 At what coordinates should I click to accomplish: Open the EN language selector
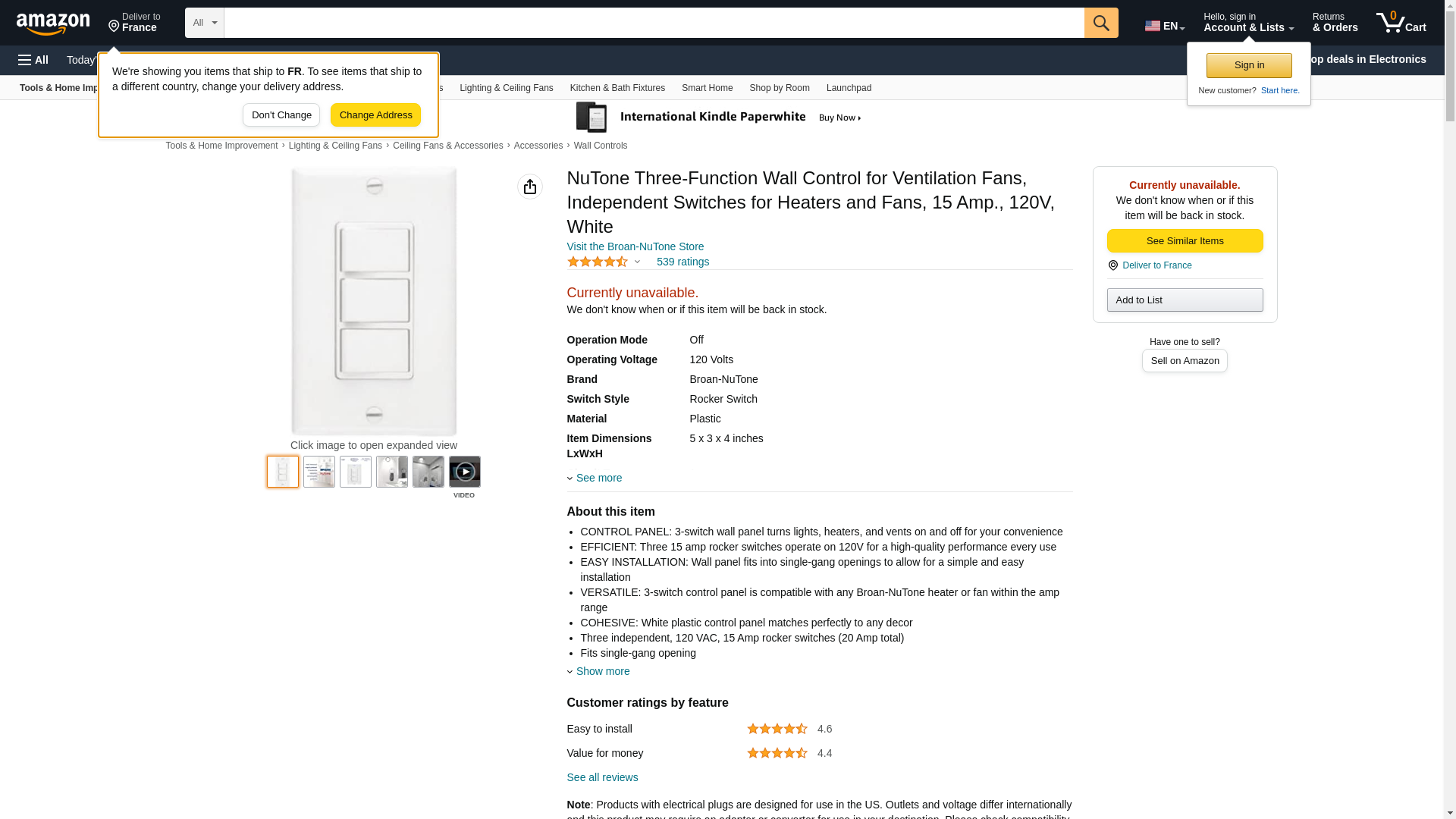(1164, 26)
